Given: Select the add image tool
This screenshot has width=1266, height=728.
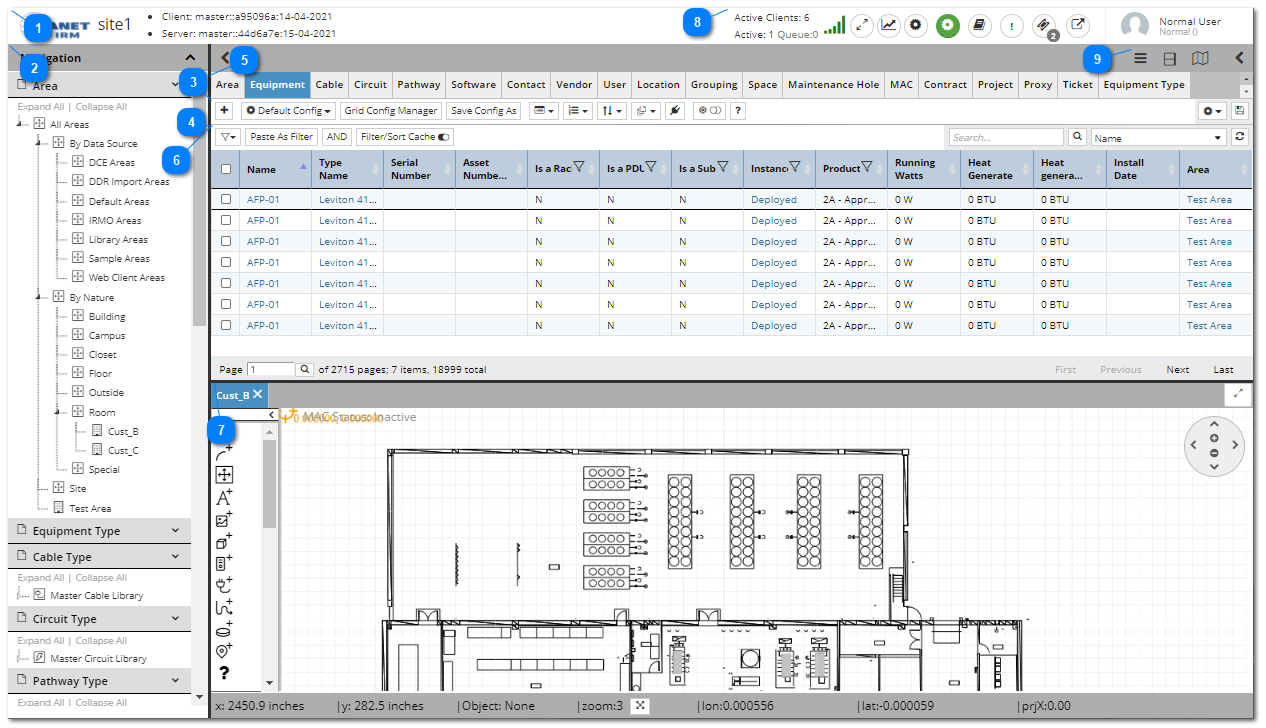Looking at the screenshot, I should (x=224, y=519).
